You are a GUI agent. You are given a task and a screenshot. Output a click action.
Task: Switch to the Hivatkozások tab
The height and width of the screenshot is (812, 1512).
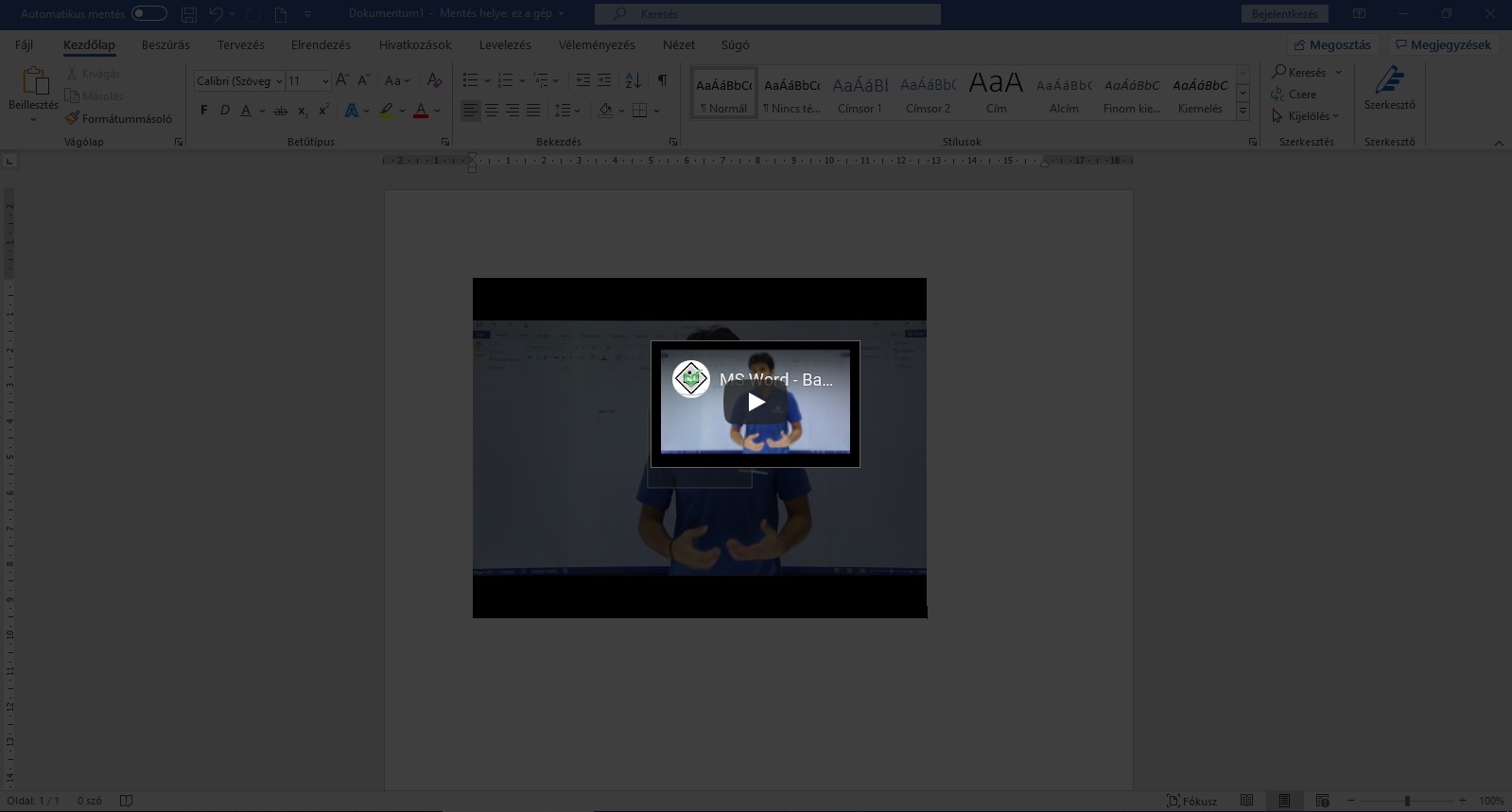(415, 44)
